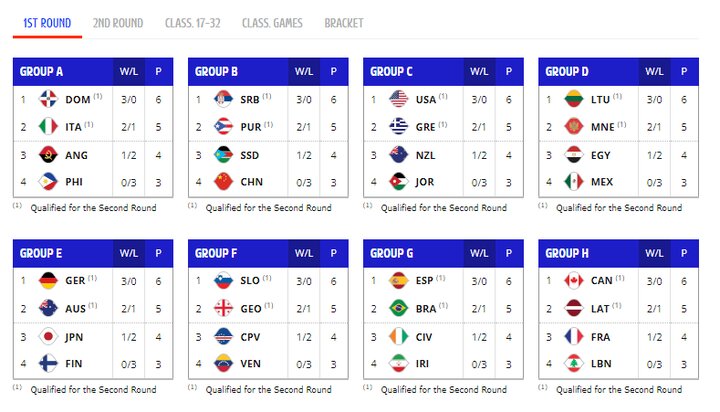Open the ITA team link
The width and height of the screenshot is (720, 412).
pyautogui.click(x=77, y=127)
